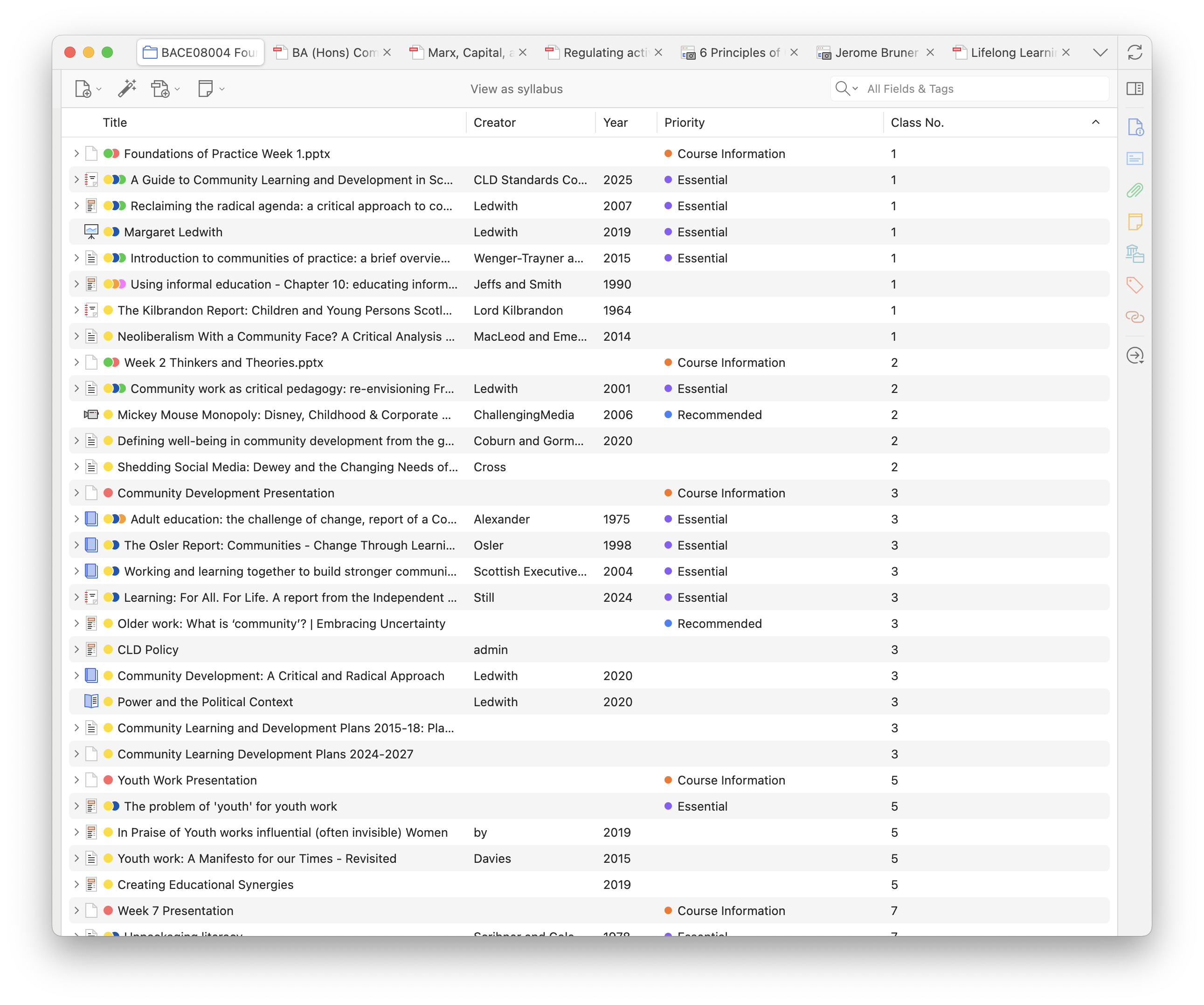1204x1005 pixels.
Task: Click the New Item toolbar icon
Action: coord(83,89)
